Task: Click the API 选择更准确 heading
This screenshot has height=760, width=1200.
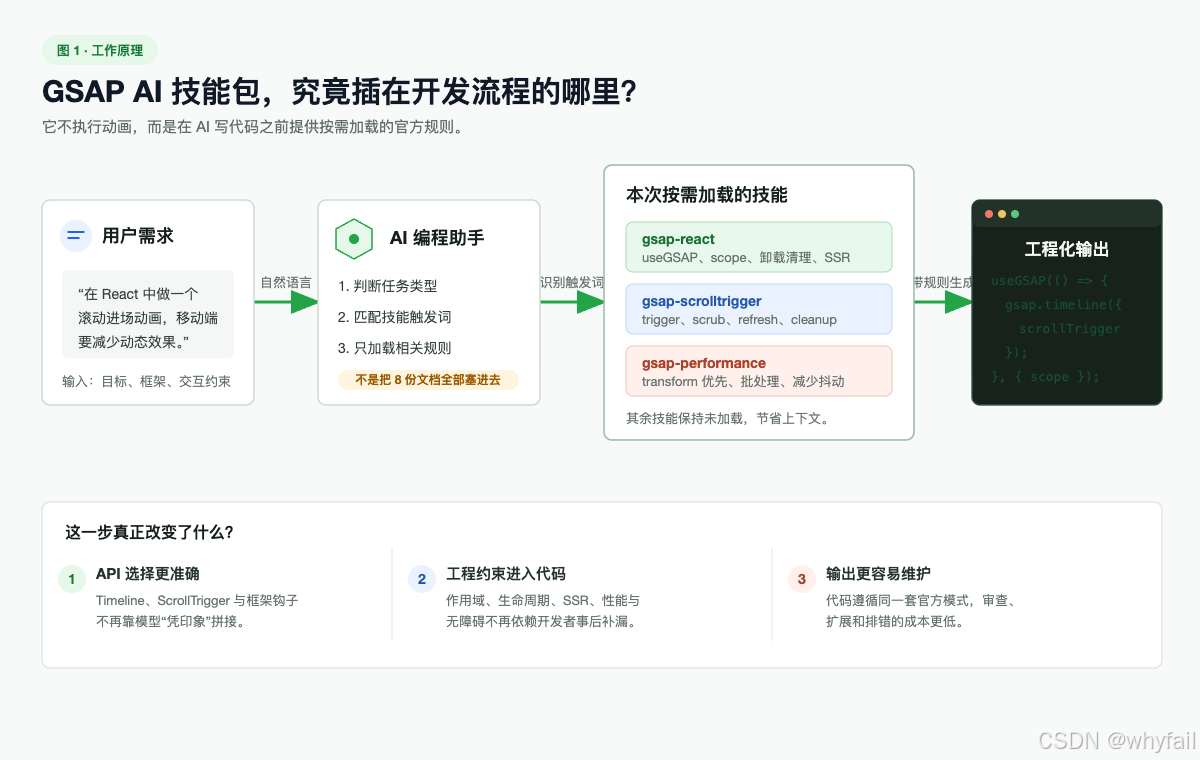Action: 147,574
